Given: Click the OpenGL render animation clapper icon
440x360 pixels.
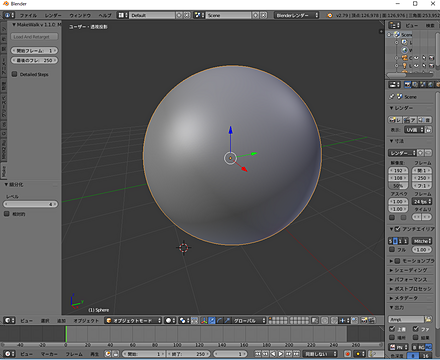Looking at the screenshot, I should [x=371, y=321].
